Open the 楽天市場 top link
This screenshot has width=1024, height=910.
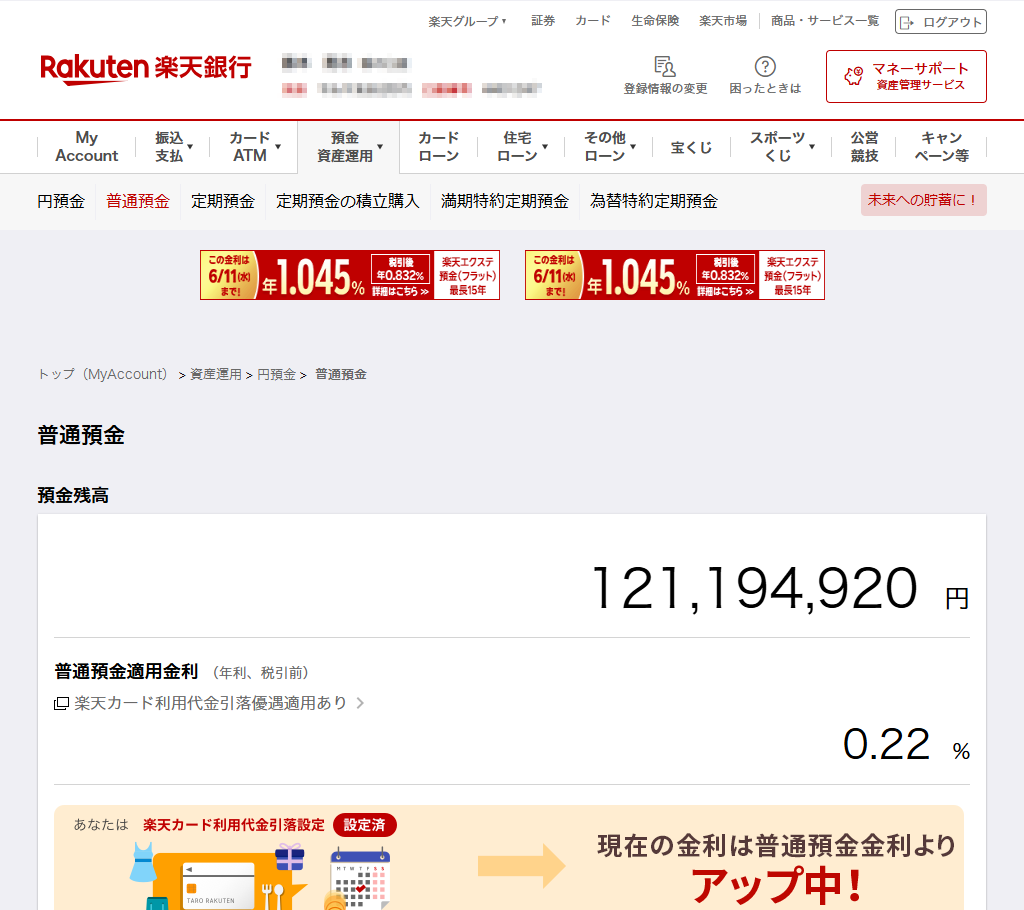point(723,21)
